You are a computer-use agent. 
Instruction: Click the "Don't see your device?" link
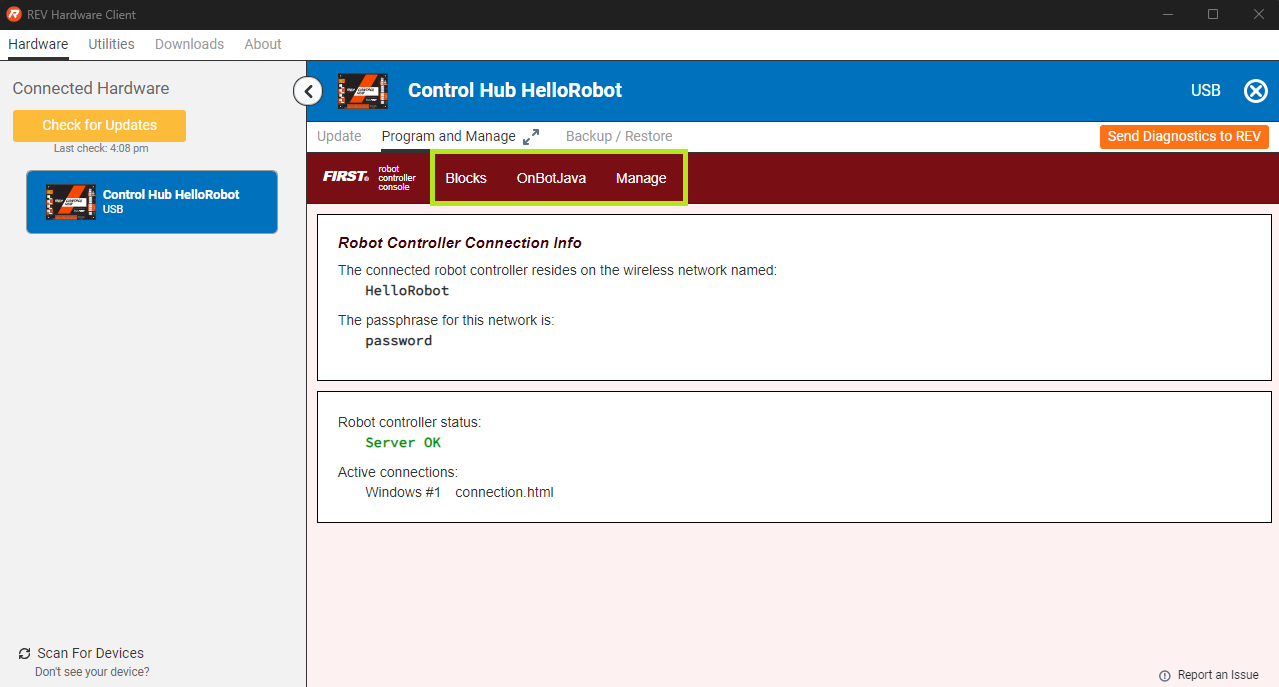tap(92, 672)
